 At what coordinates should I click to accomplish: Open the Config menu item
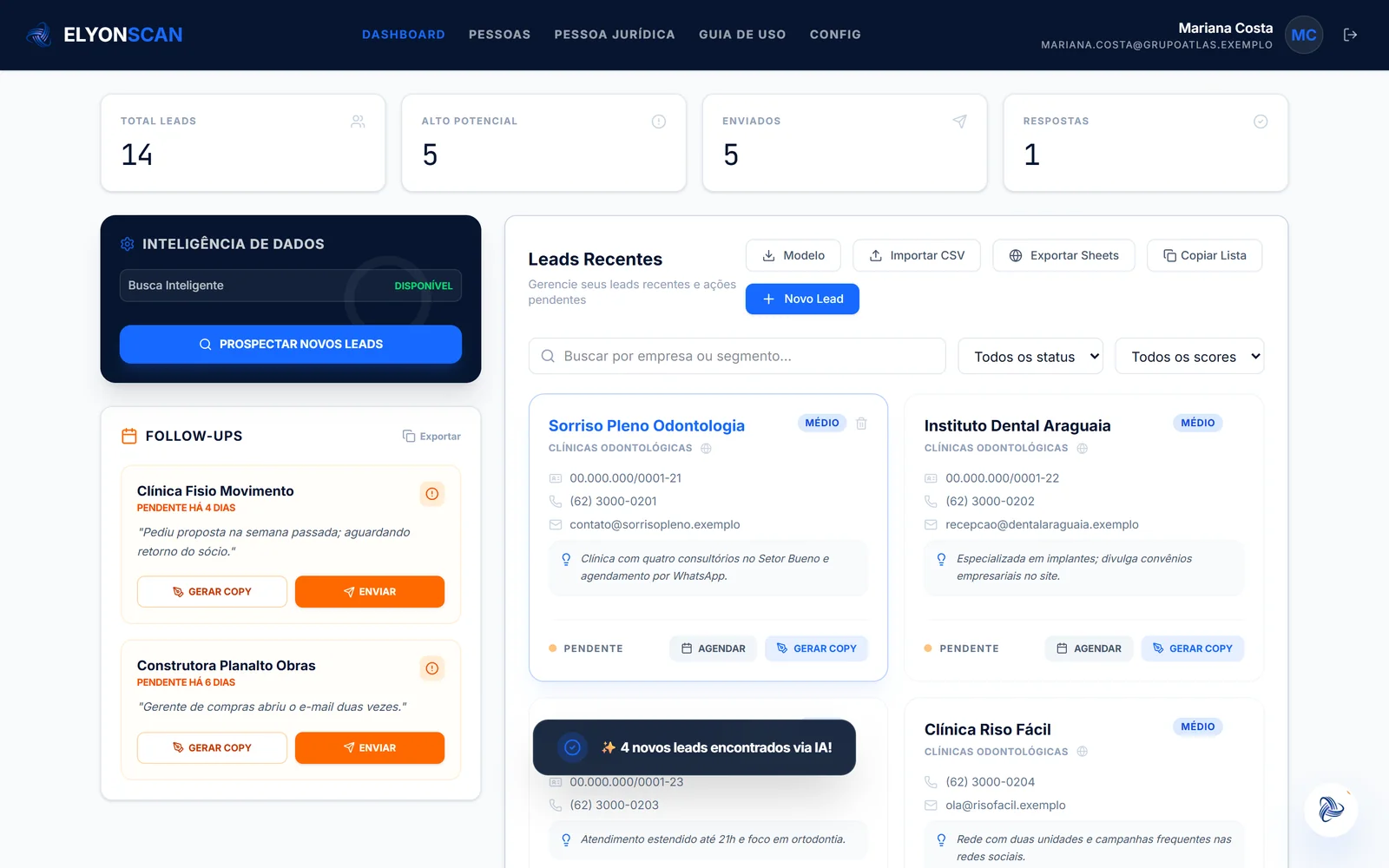pos(835,35)
